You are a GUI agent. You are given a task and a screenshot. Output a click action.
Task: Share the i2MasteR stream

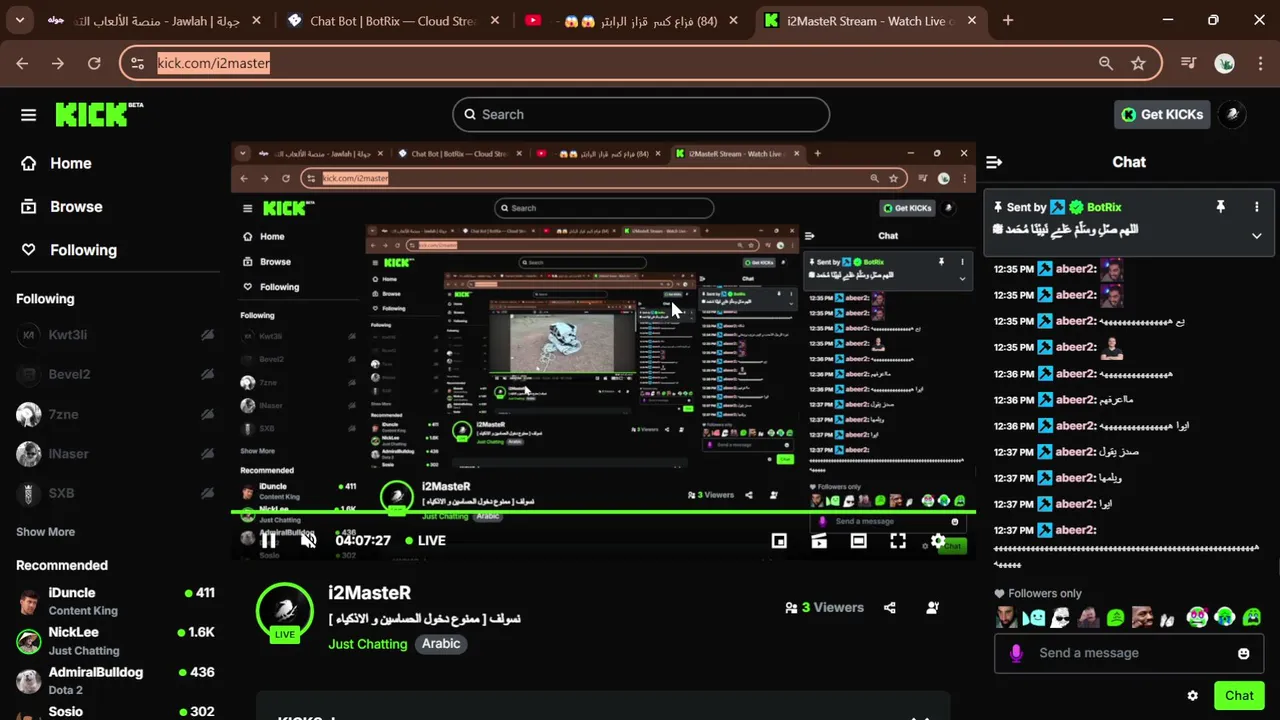point(890,607)
